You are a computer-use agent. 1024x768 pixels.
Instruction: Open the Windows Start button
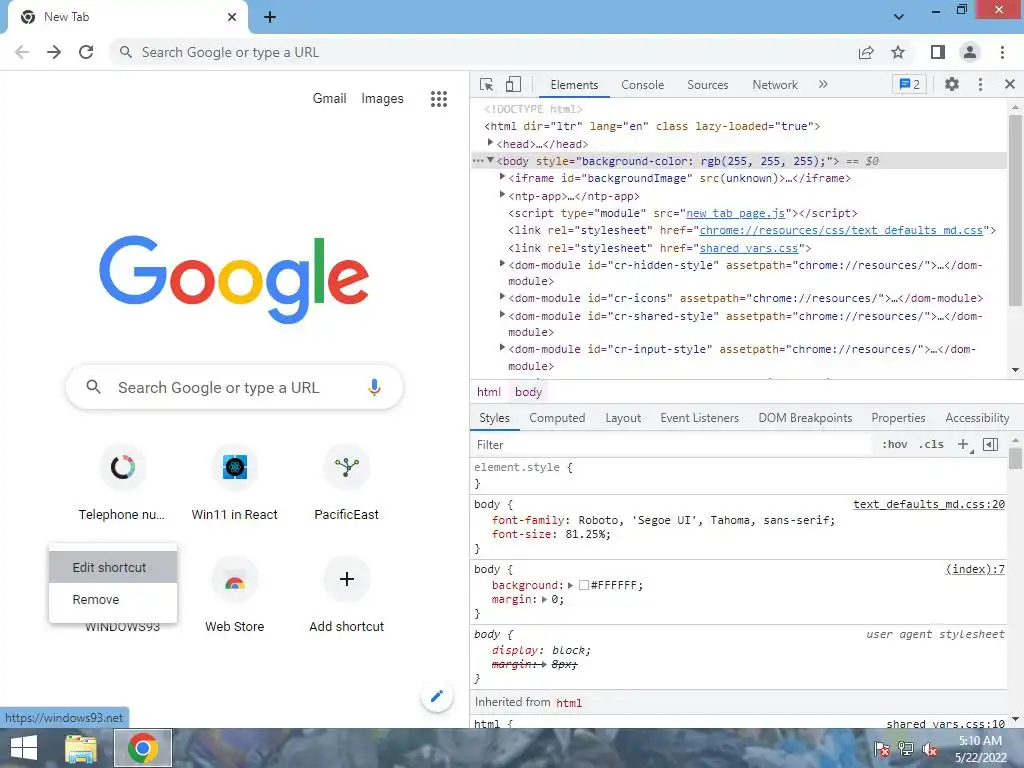(24, 748)
